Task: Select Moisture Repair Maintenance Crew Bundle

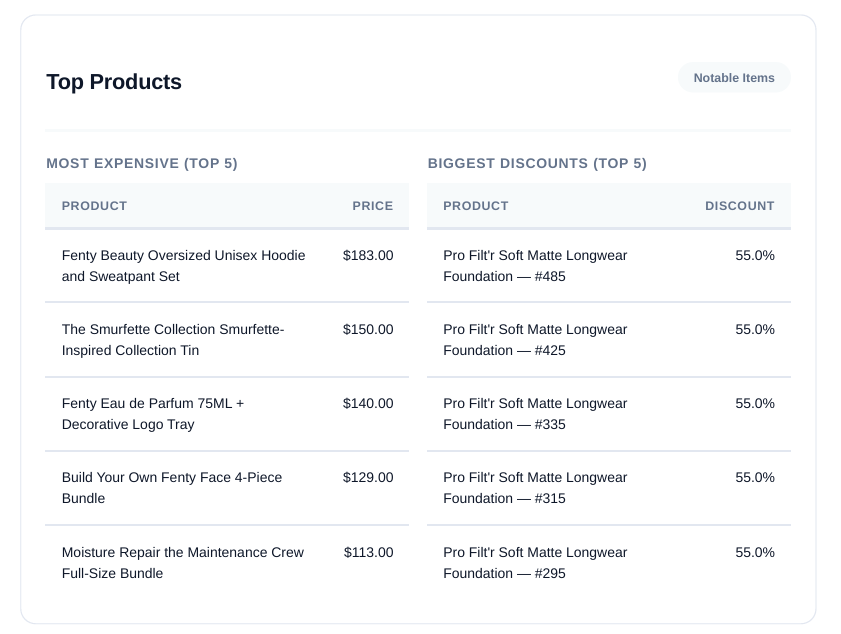Action: (x=182, y=563)
